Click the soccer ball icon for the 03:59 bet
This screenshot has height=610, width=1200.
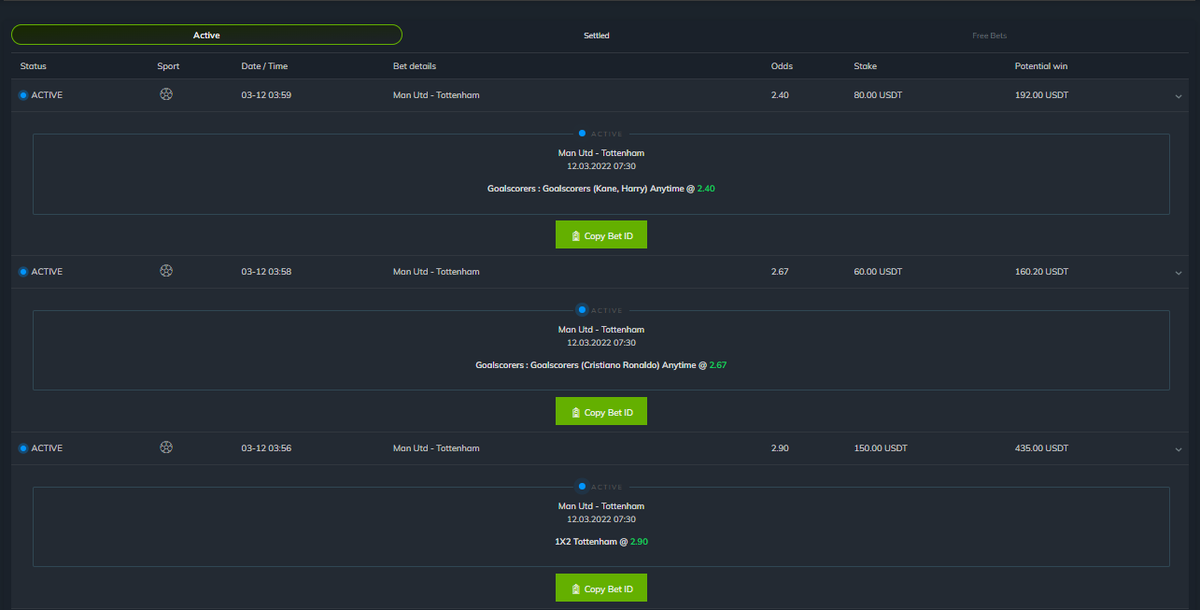(x=166, y=95)
